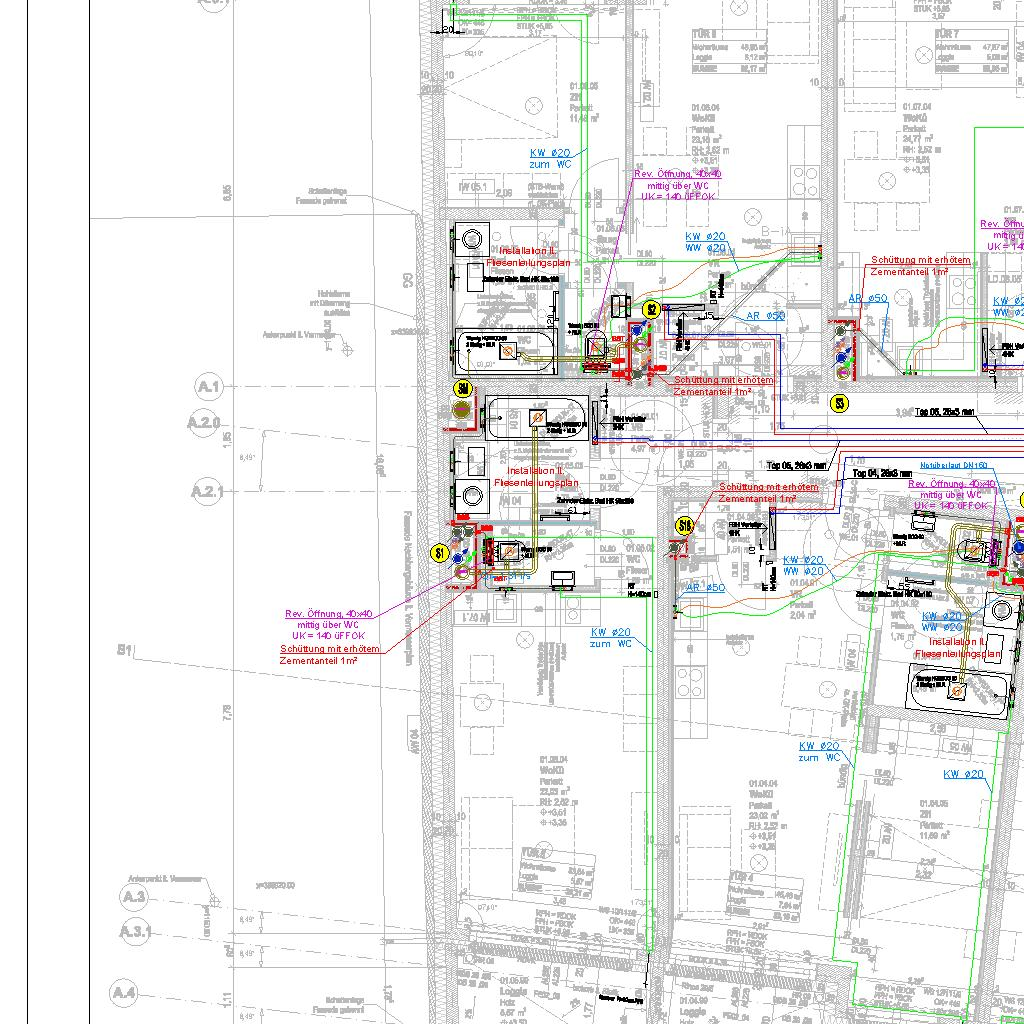The width and height of the screenshot is (1024, 1024).
Task: Select the blue 'Notüberlauf DN150' annotation
Action: coord(954,466)
